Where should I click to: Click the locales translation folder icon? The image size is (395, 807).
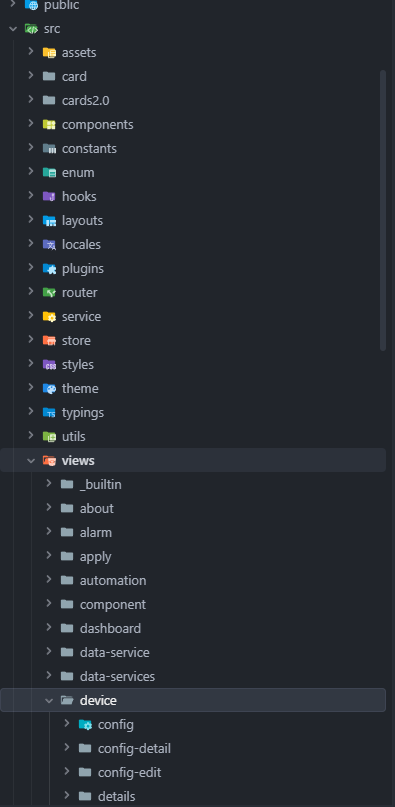(x=49, y=244)
